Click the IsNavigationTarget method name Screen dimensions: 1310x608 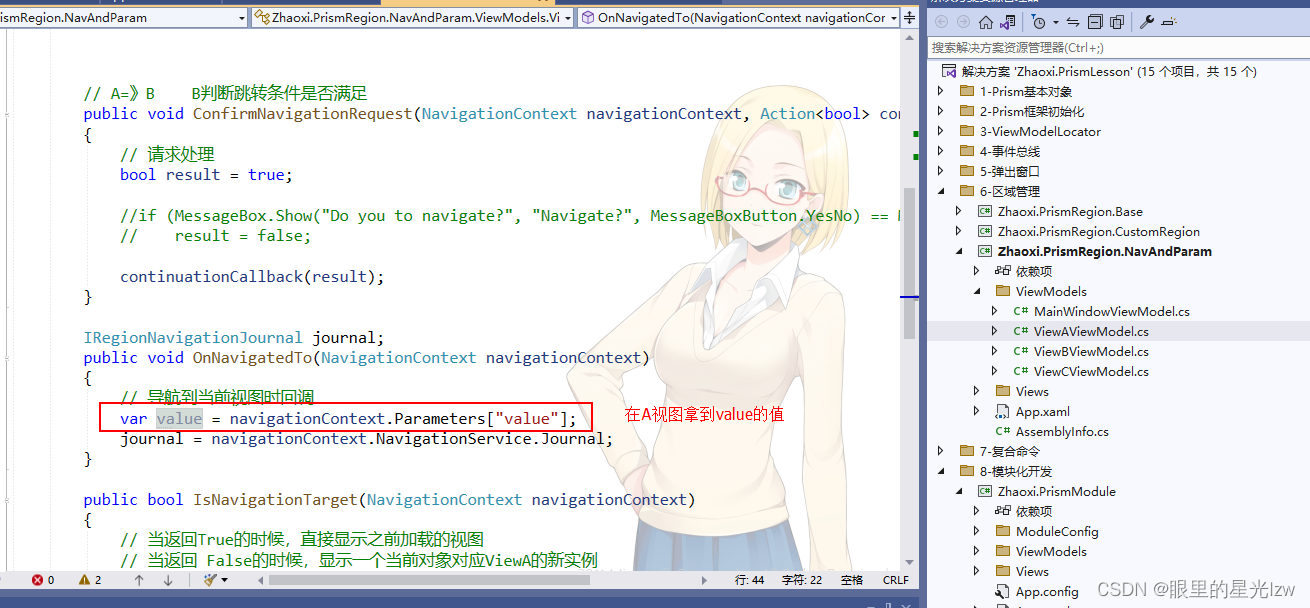tap(275, 499)
